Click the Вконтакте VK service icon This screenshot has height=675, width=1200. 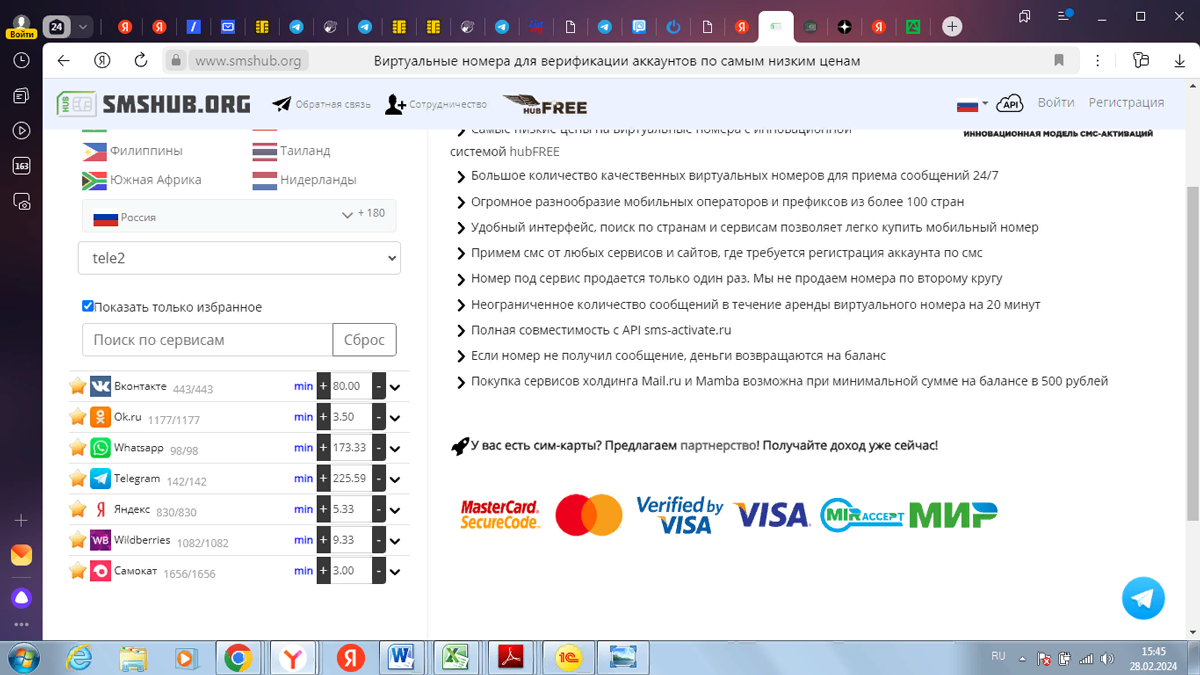100,386
